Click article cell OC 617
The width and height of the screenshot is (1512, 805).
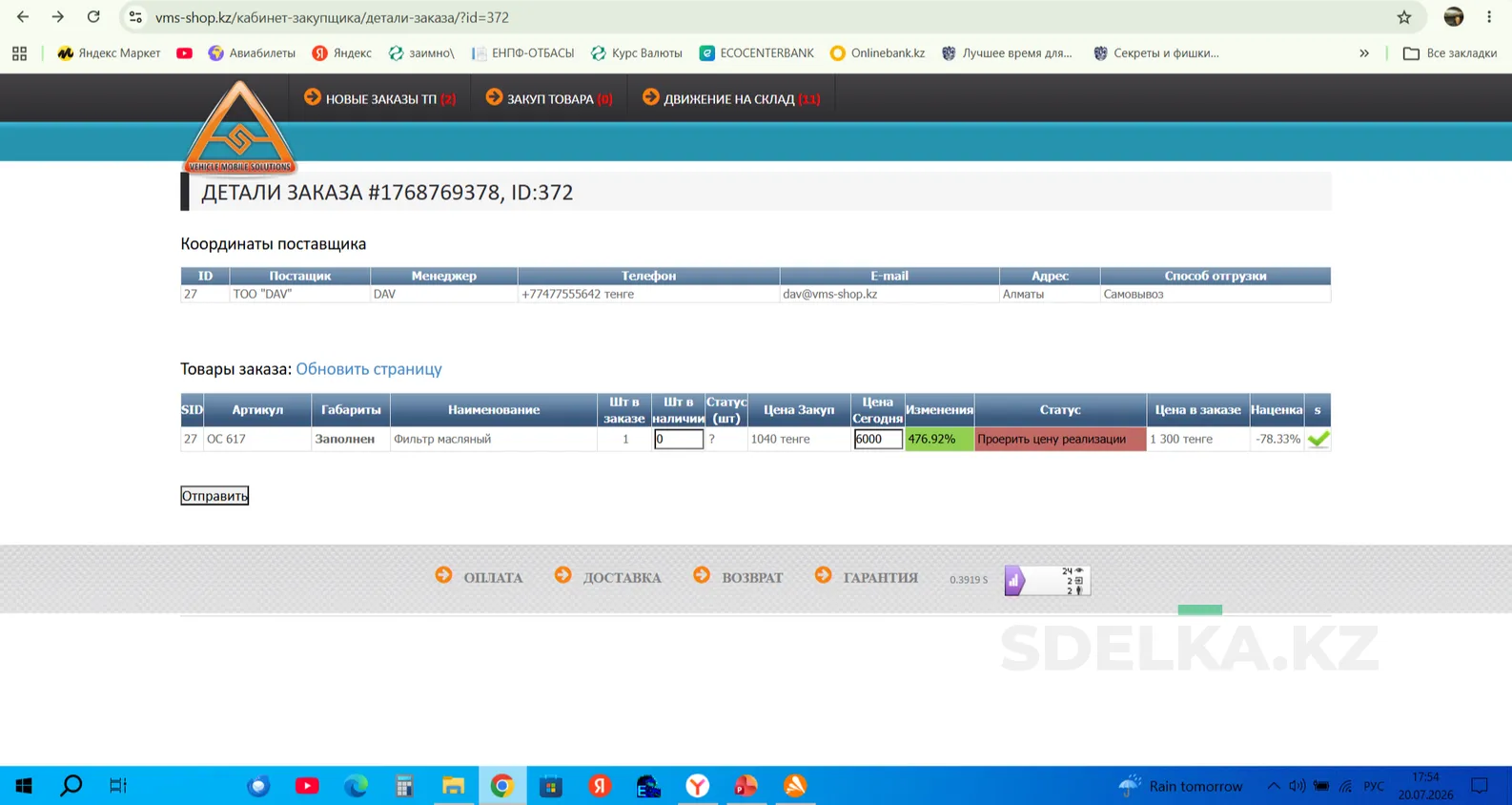coord(256,439)
